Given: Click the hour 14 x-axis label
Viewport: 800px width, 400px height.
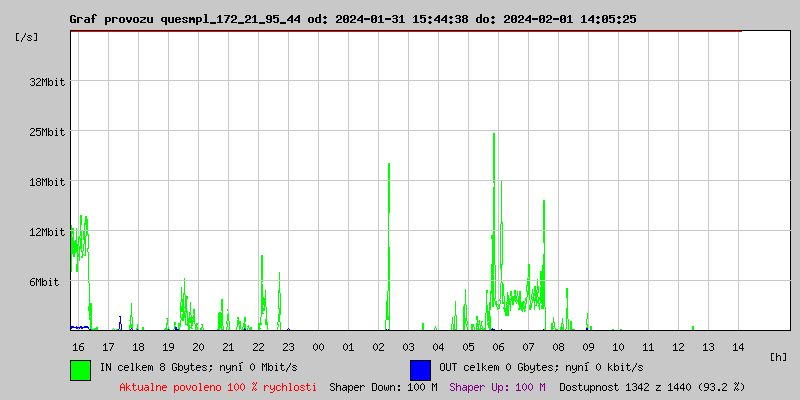Looking at the screenshot, I should 738,346.
